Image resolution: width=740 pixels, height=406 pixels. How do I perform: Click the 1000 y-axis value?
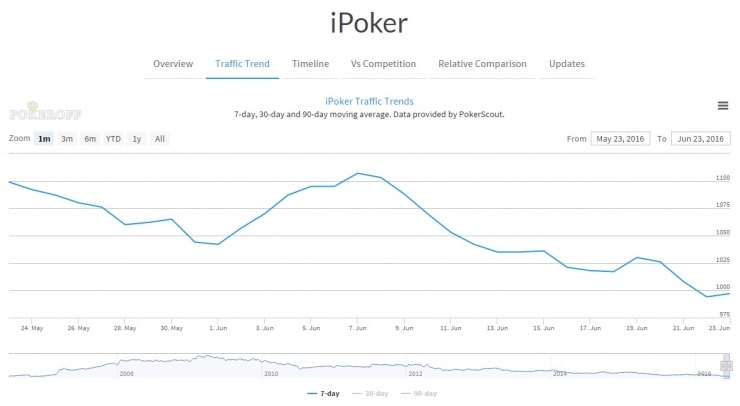pos(723,287)
